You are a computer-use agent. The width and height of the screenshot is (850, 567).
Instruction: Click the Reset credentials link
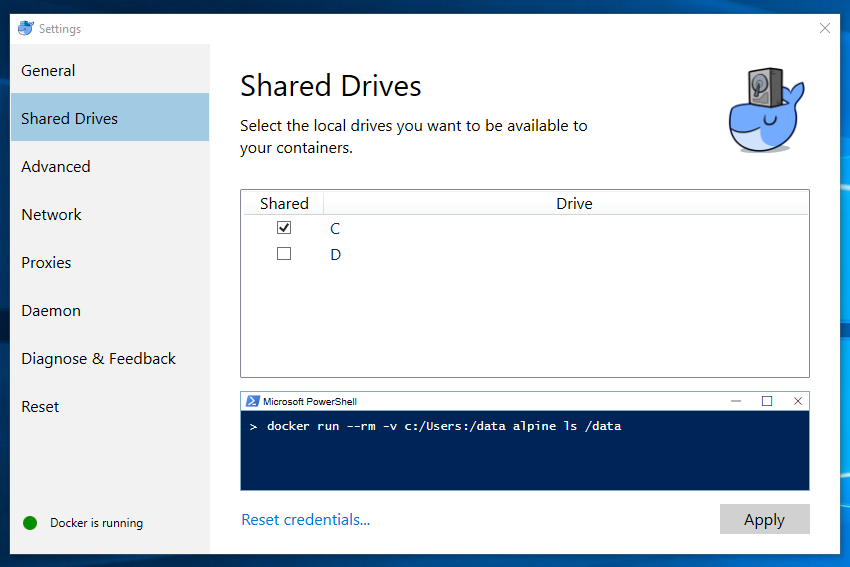point(306,520)
